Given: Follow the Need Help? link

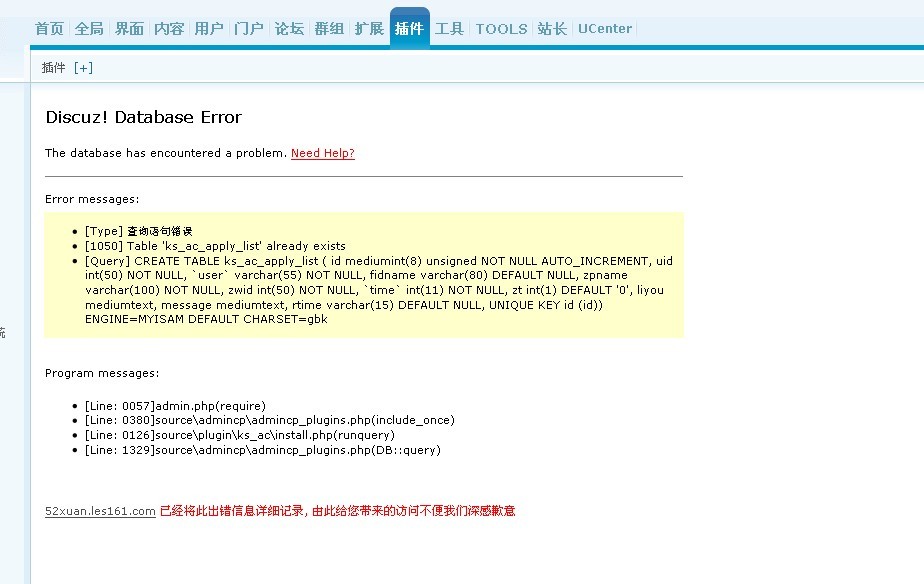Looking at the screenshot, I should [x=323, y=153].
